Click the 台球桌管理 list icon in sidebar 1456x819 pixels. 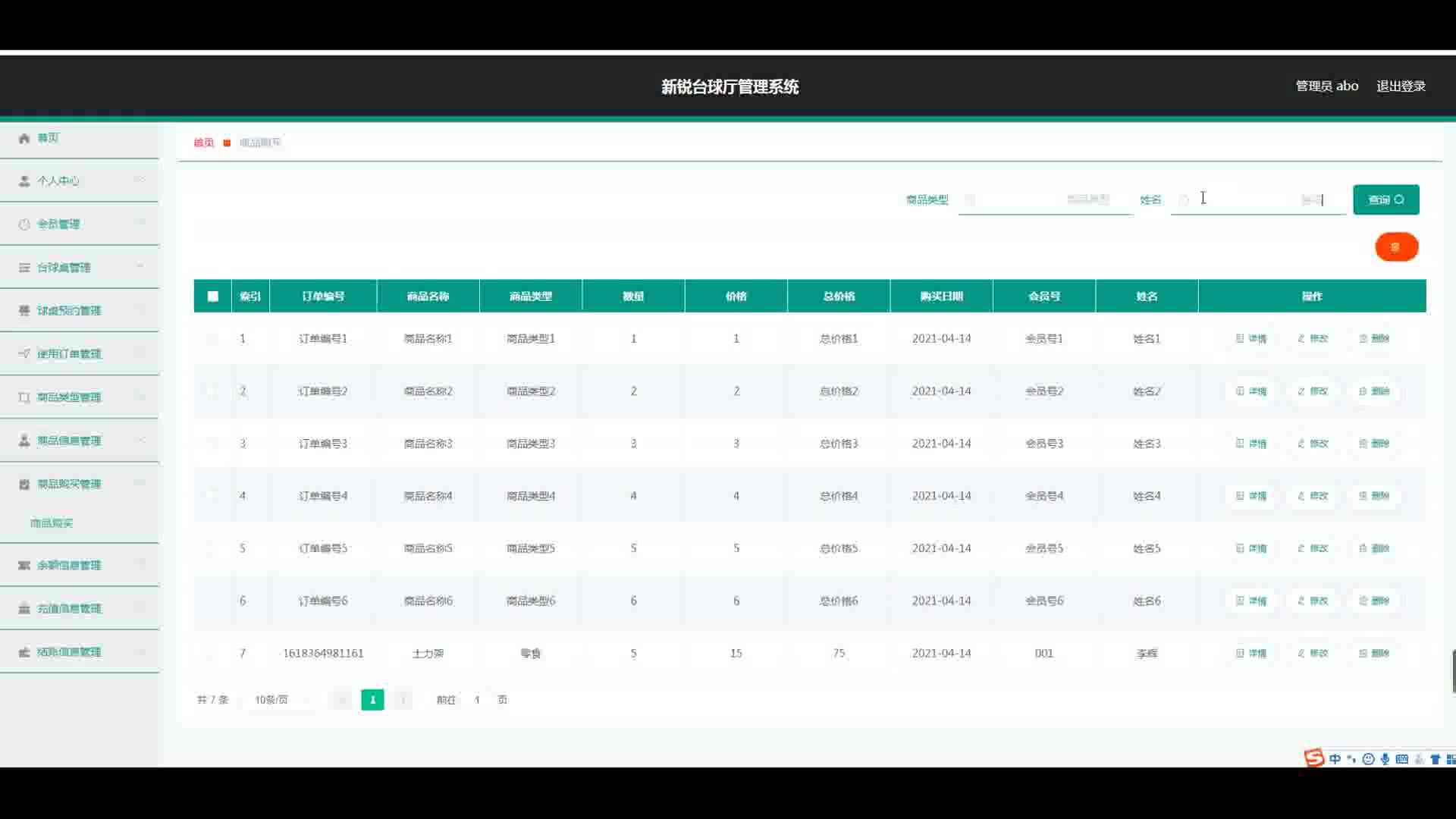pos(24,268)
